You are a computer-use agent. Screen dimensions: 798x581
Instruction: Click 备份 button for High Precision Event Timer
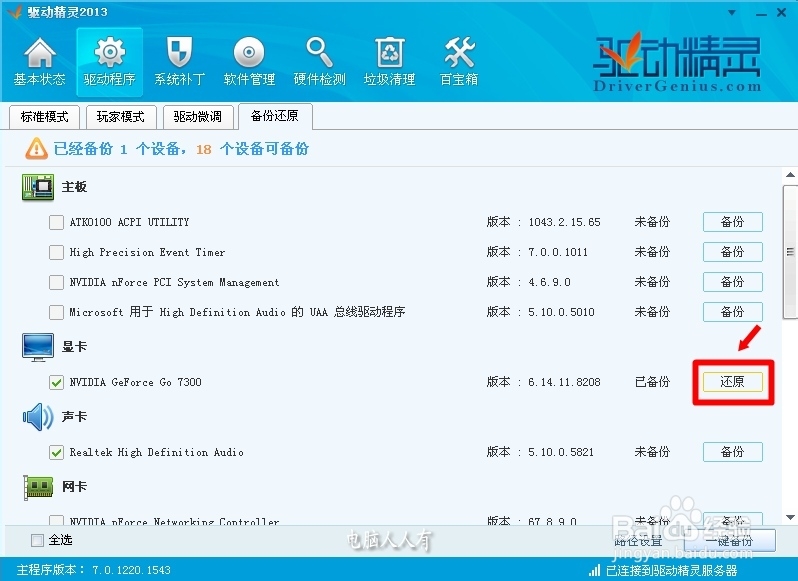732,252
